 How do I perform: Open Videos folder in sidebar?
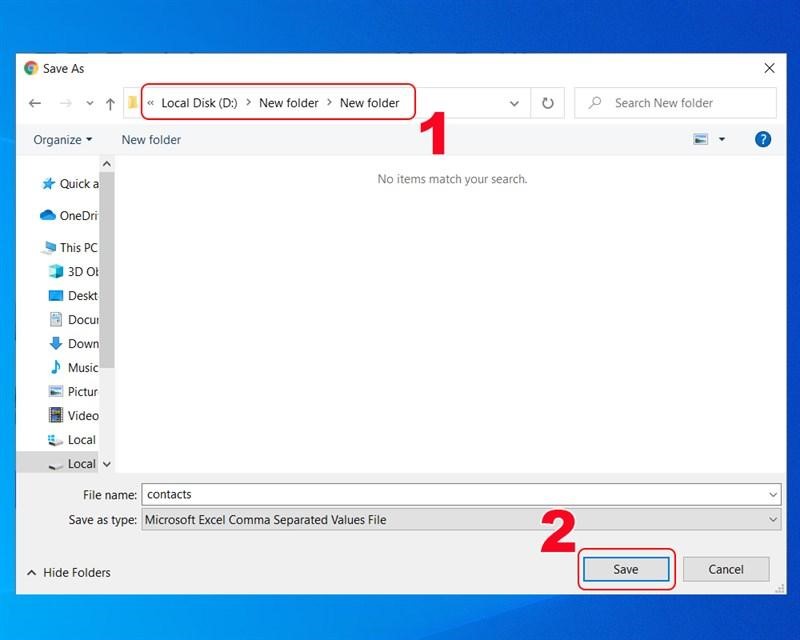[x=73, y=415]
